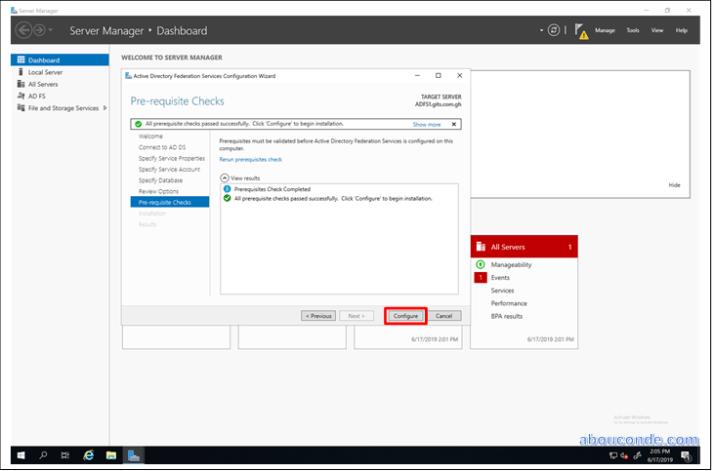Open the Tools menu
Viewport: 714px width, 471px height.
coord(633,30)
